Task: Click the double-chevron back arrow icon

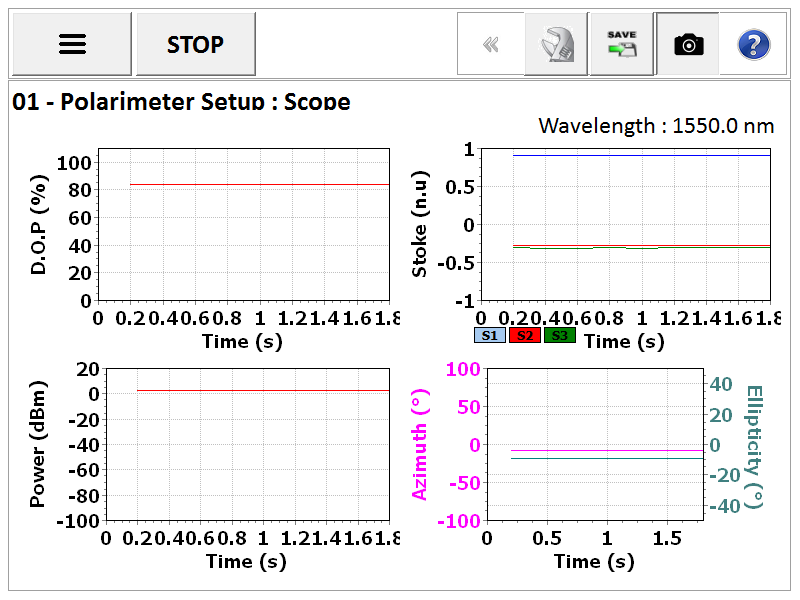Action: 491,44
